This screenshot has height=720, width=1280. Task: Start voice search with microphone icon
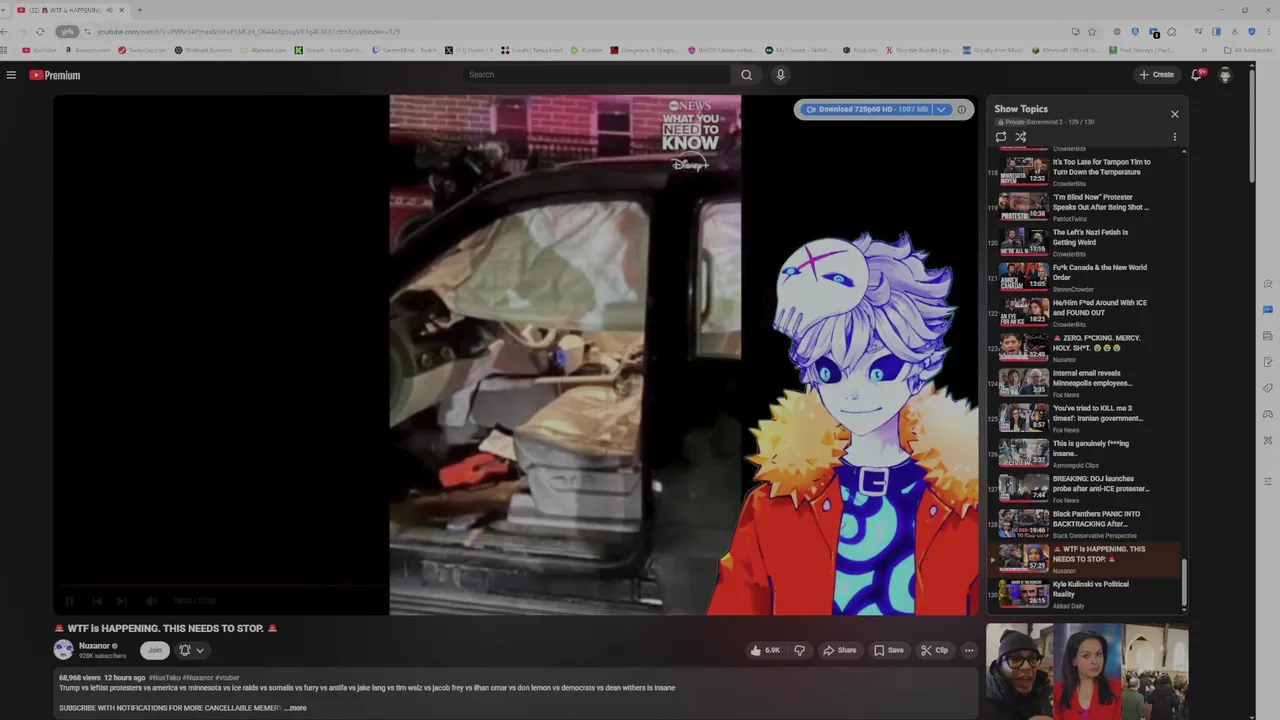(x=781, y=75)
